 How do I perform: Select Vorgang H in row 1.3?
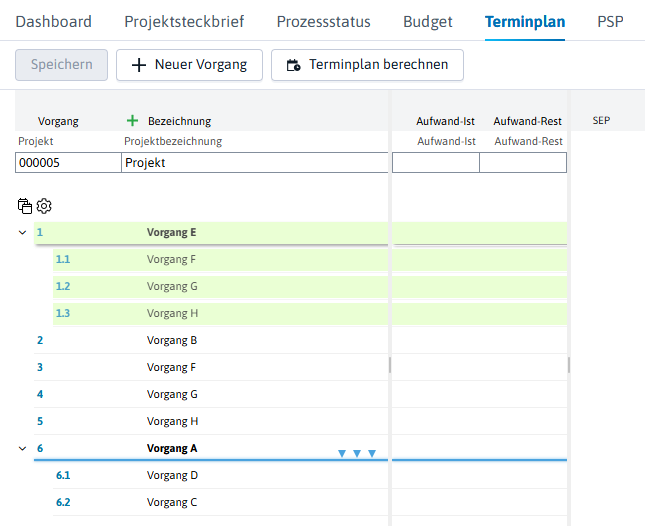(172, 313)
